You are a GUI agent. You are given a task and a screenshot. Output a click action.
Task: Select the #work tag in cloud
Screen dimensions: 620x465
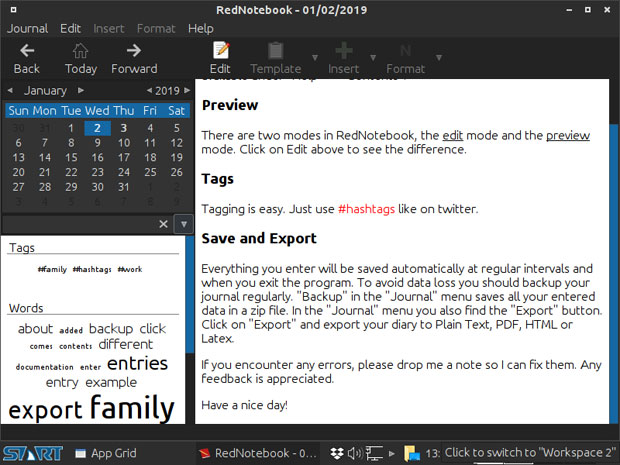pyautogui.click(x=130, y=269)
